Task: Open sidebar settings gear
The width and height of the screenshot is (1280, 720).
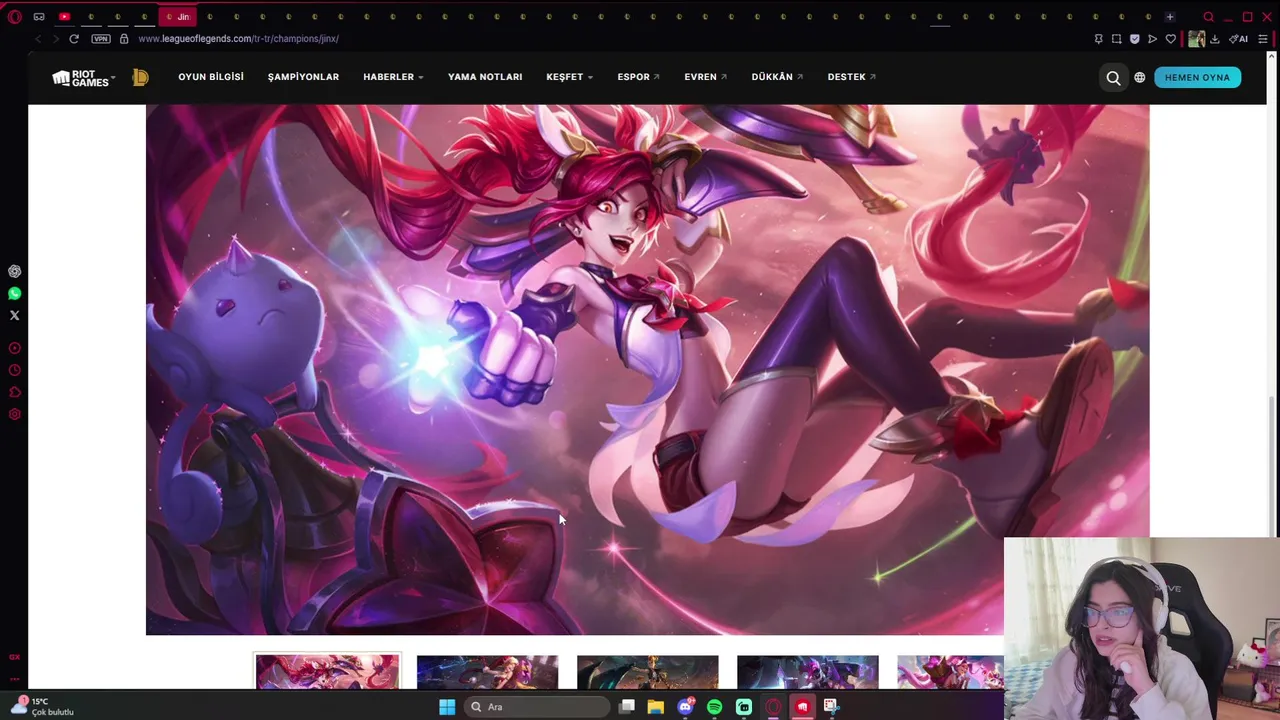Action: tap(14, 414)
